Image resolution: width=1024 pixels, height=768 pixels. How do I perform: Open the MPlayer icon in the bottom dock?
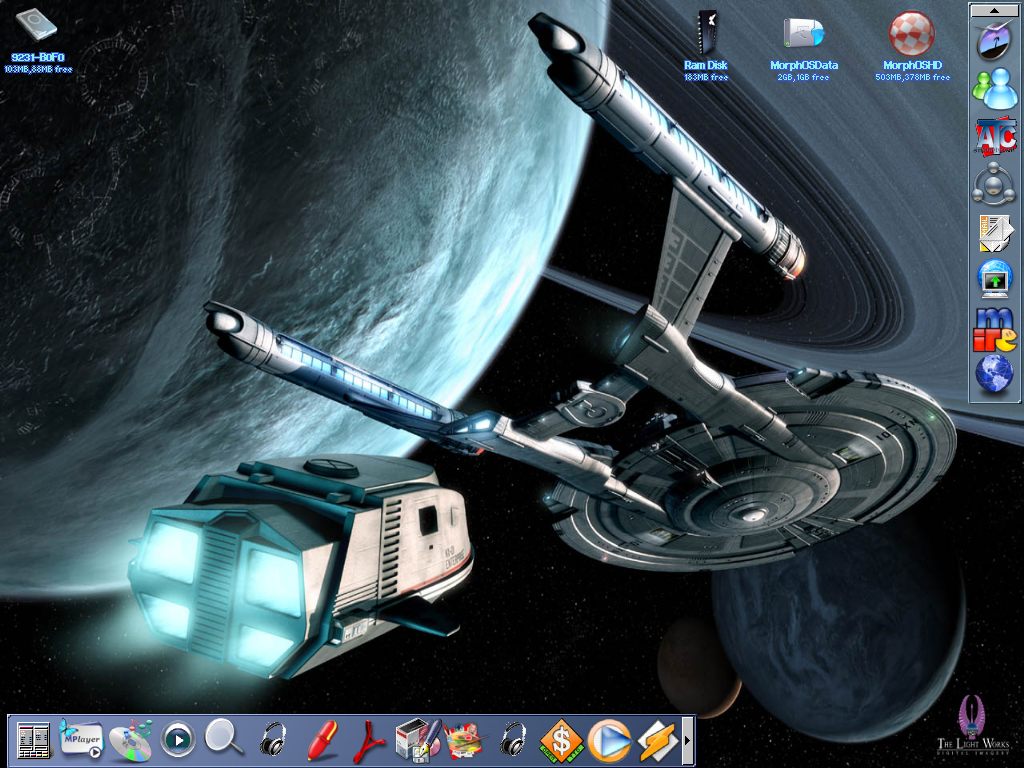tap(82, 739)
